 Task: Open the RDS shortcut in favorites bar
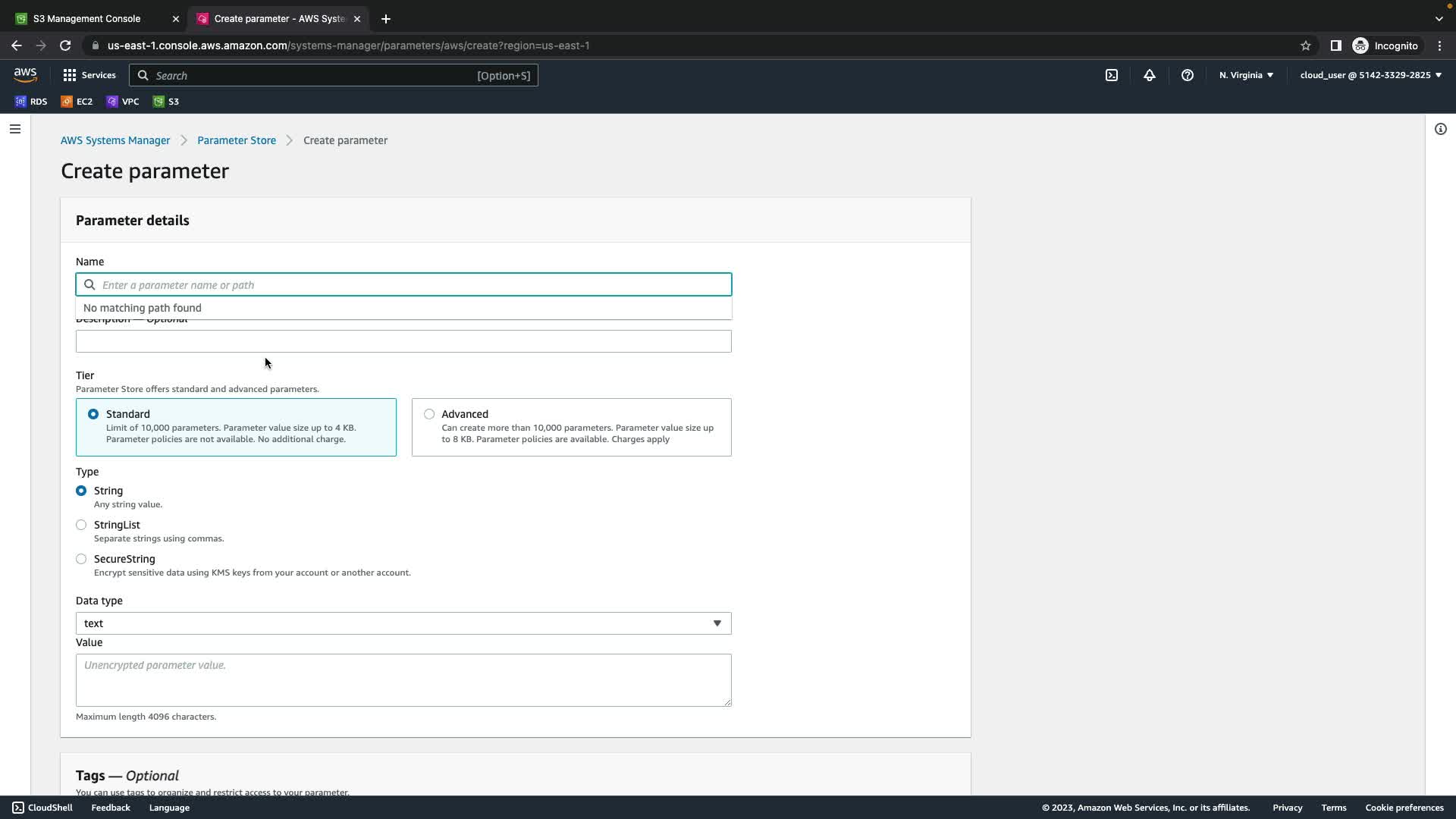[x=31, y=102]
